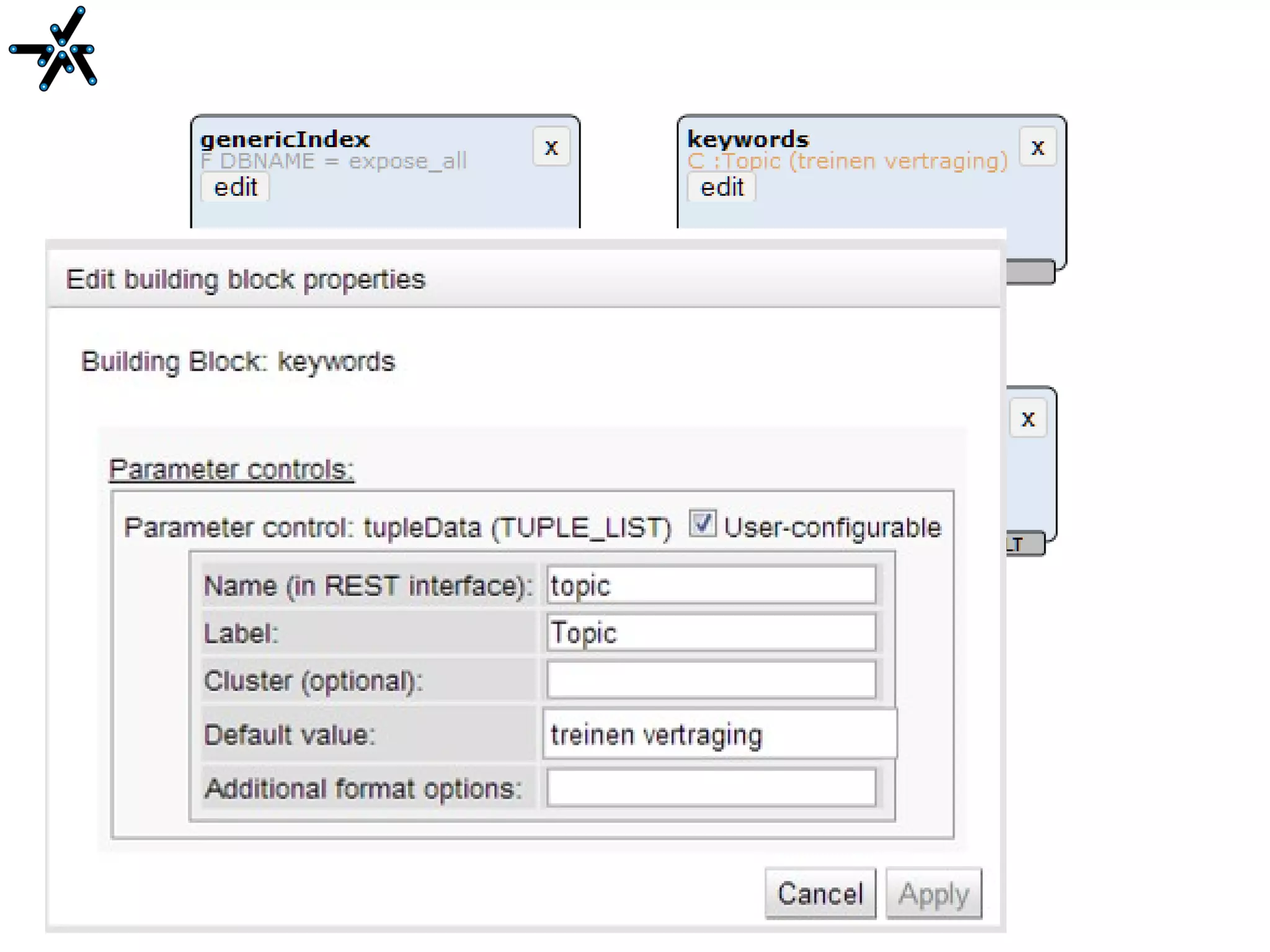1270x952 pixels.
Task: Remove the keywords block with x
Action: pyautogui.click(x=1037, y=148)
